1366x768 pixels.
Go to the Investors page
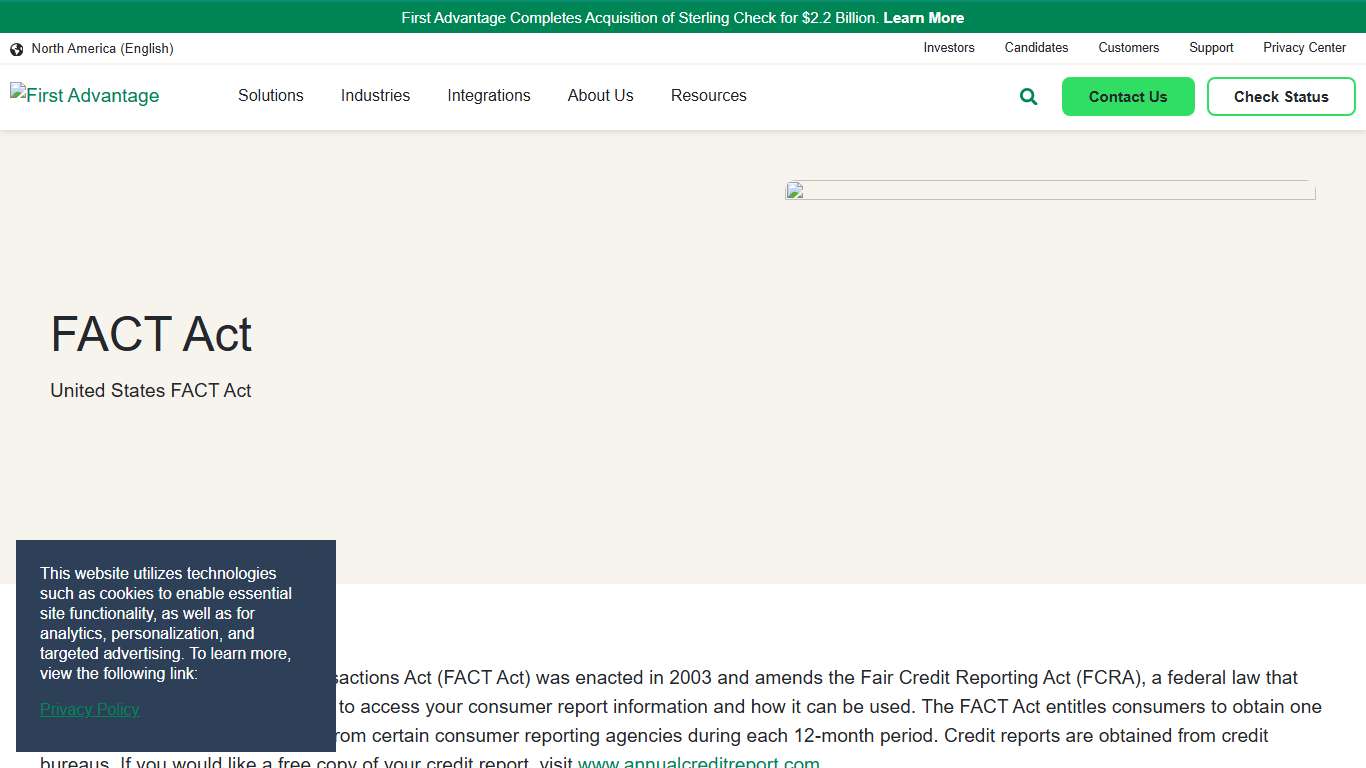pos(948,48)
